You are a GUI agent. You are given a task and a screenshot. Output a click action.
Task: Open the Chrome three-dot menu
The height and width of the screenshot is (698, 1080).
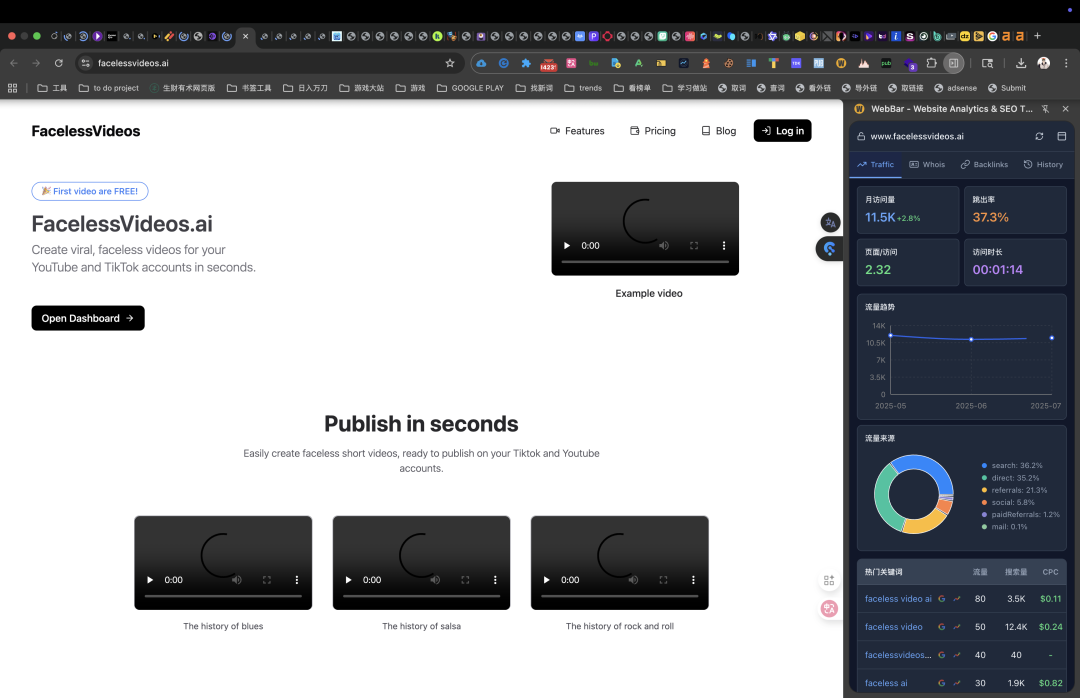pyautogui.click(x=1066, y=63)
